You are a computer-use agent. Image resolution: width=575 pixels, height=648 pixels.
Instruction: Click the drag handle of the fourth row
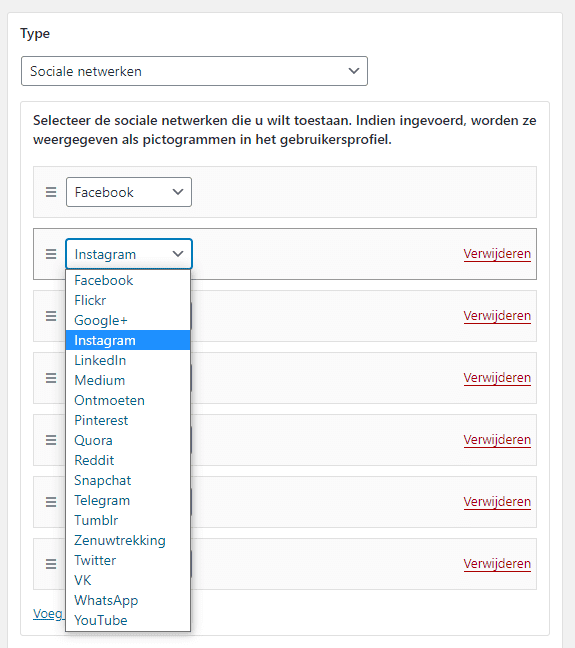click(51, 378)
